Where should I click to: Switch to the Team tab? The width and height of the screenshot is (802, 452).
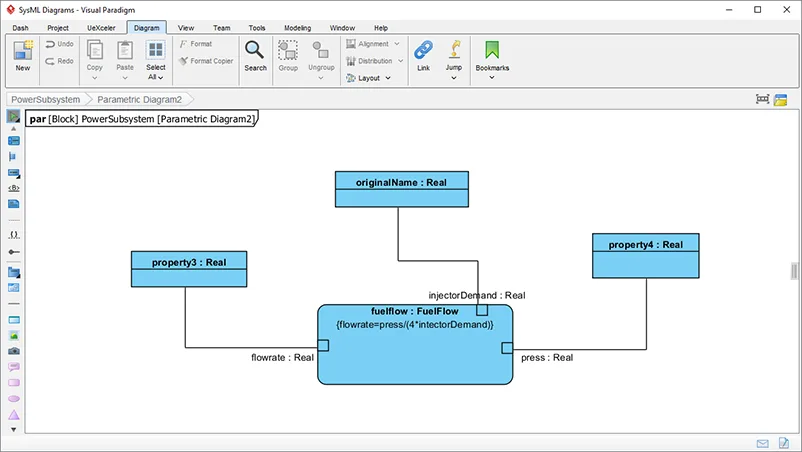click(x=221, y=28)
